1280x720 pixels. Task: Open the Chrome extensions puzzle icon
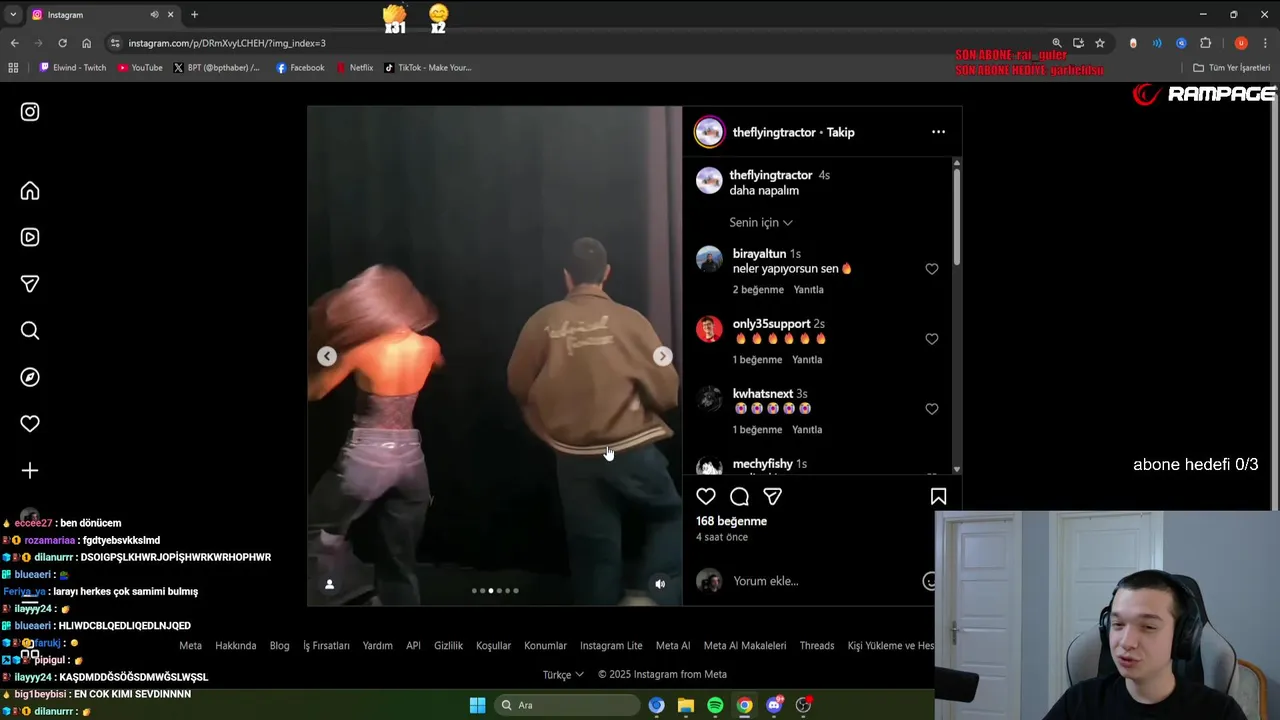tap(1205, 43)
